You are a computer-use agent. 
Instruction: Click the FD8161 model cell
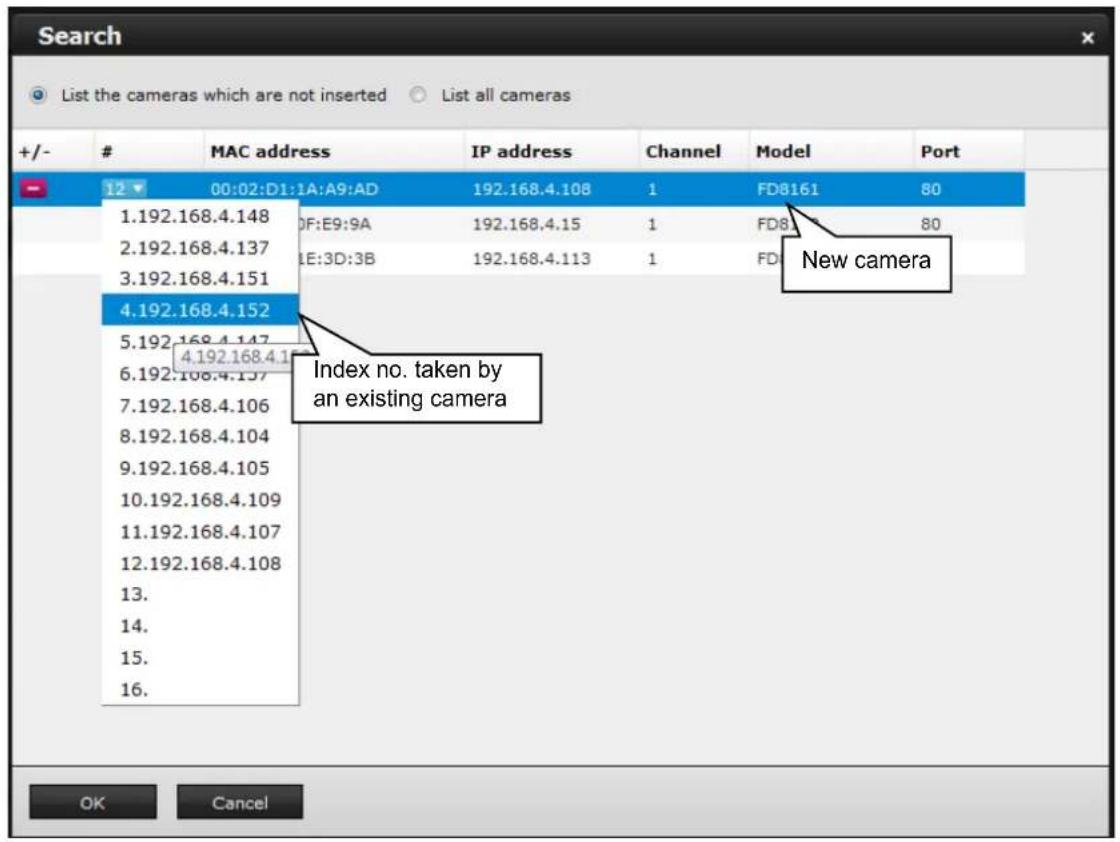[787, 189]
